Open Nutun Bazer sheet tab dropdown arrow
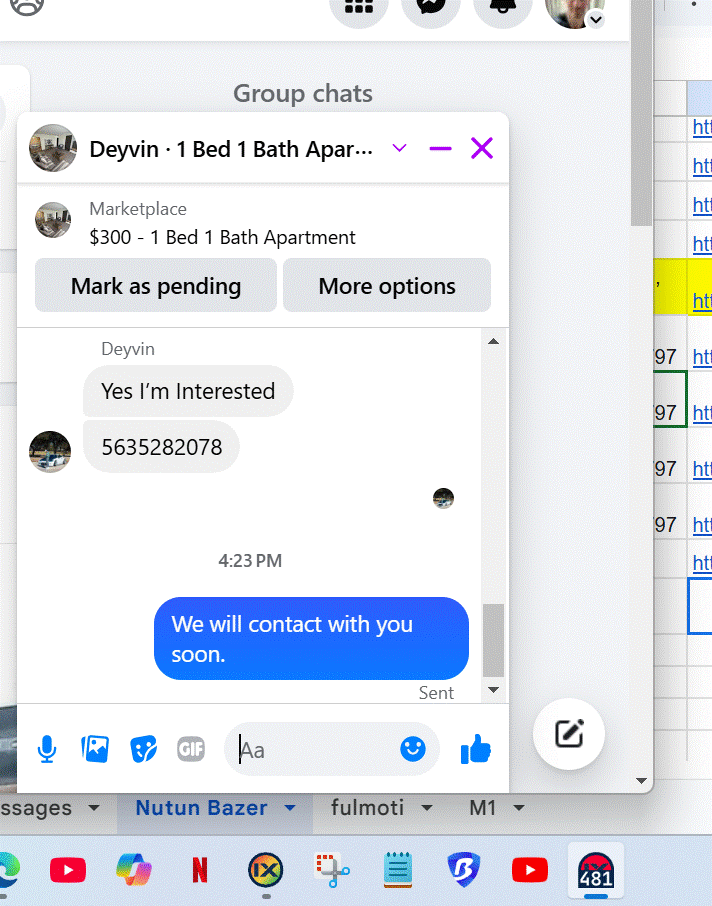 point(290,808)
